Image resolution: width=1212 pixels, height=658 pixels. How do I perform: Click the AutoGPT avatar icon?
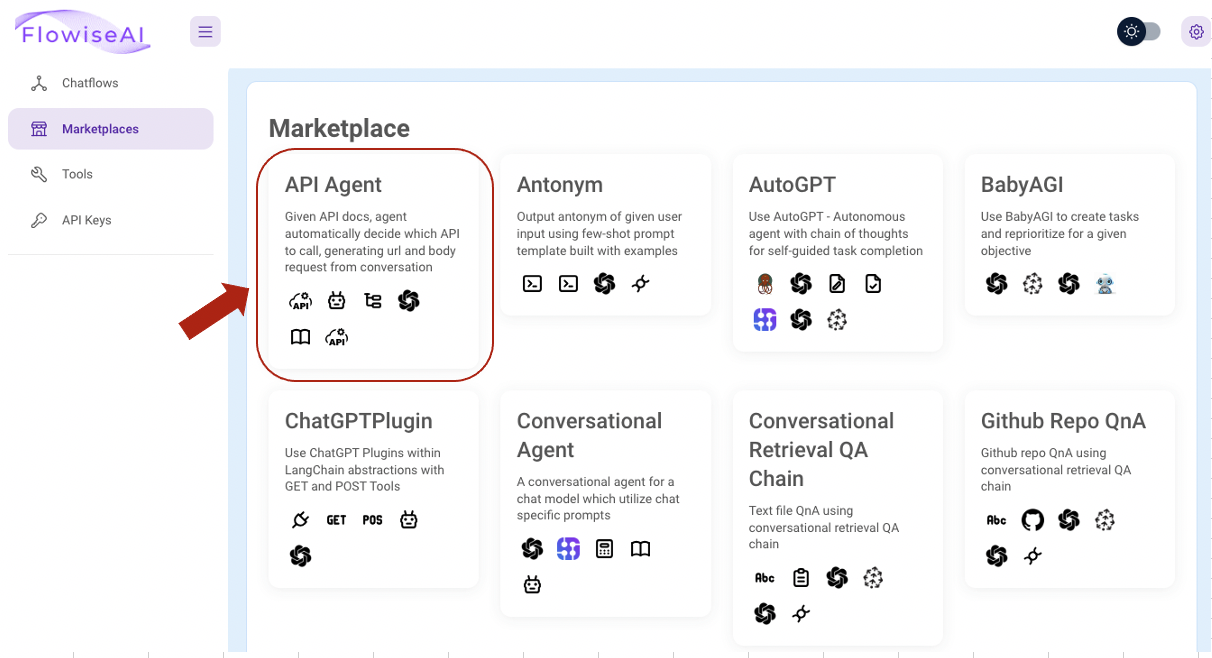click(765, 283)
